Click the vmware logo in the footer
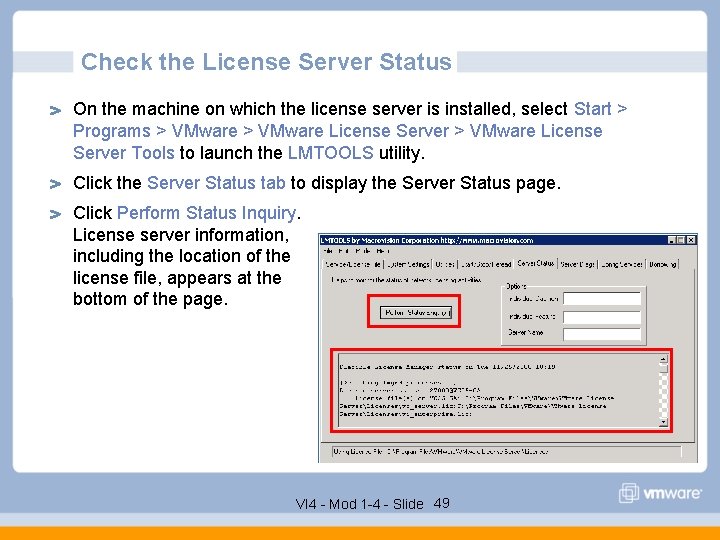 [660, 493]
